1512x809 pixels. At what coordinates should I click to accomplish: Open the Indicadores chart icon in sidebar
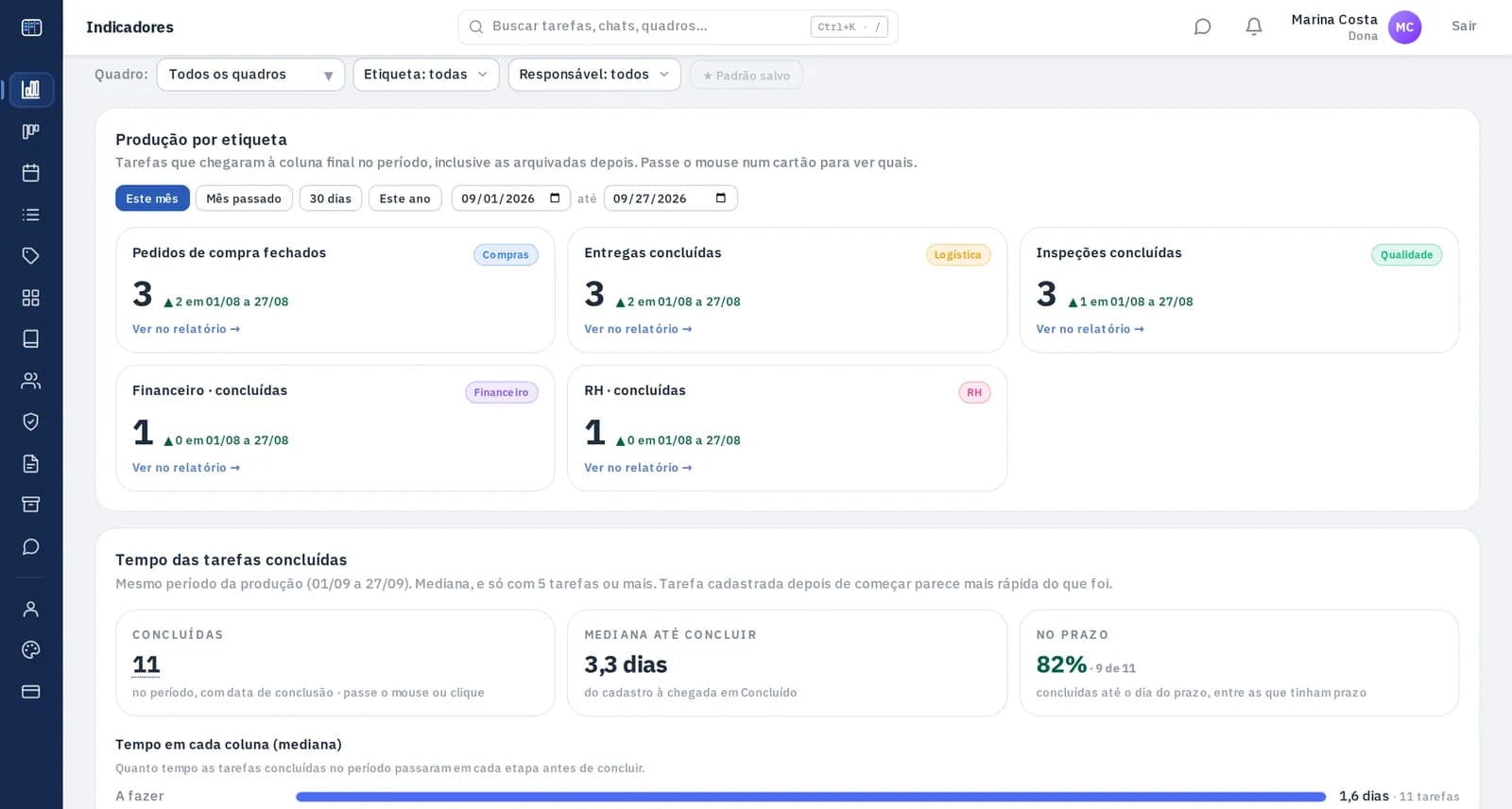click(x=31, y=90)
